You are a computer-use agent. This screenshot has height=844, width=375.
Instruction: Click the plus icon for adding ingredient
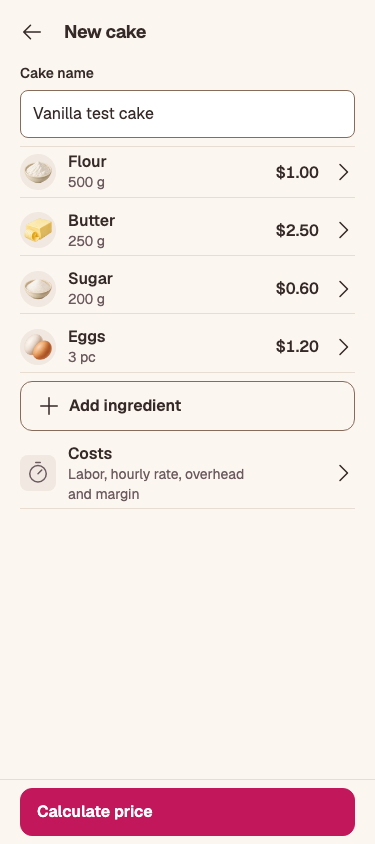tap(49, 406)
